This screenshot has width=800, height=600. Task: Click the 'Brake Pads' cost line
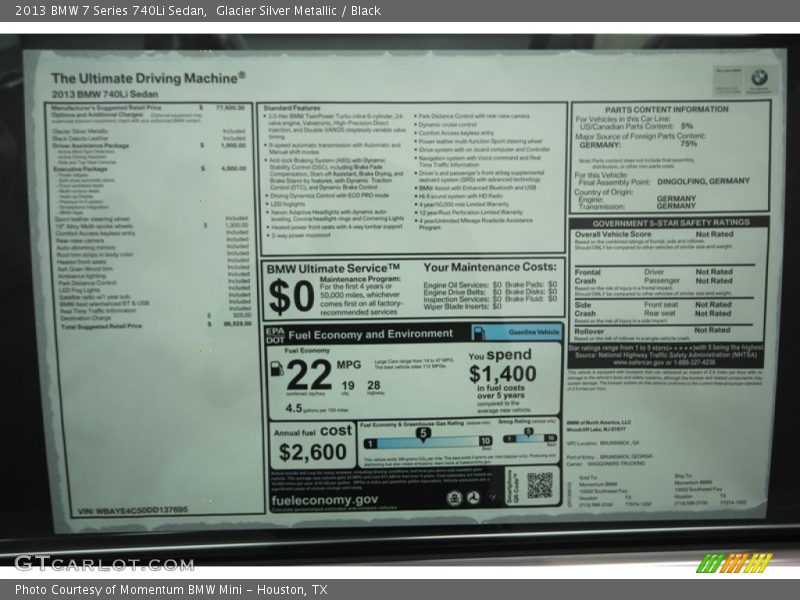point(531,284)
